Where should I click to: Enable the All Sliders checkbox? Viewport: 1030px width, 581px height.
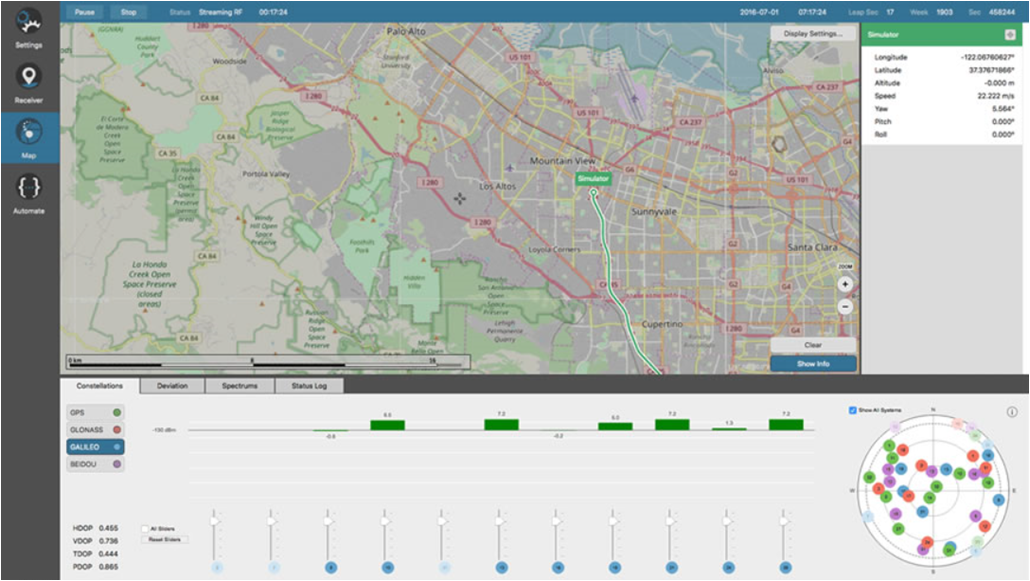[145, 528]
